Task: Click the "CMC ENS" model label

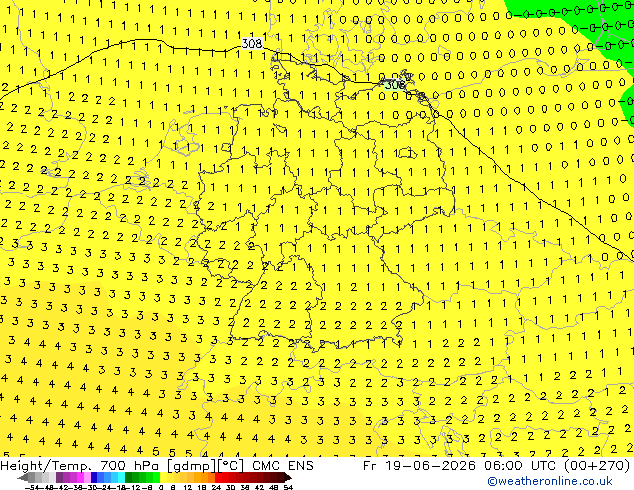Action: (283, 466)
